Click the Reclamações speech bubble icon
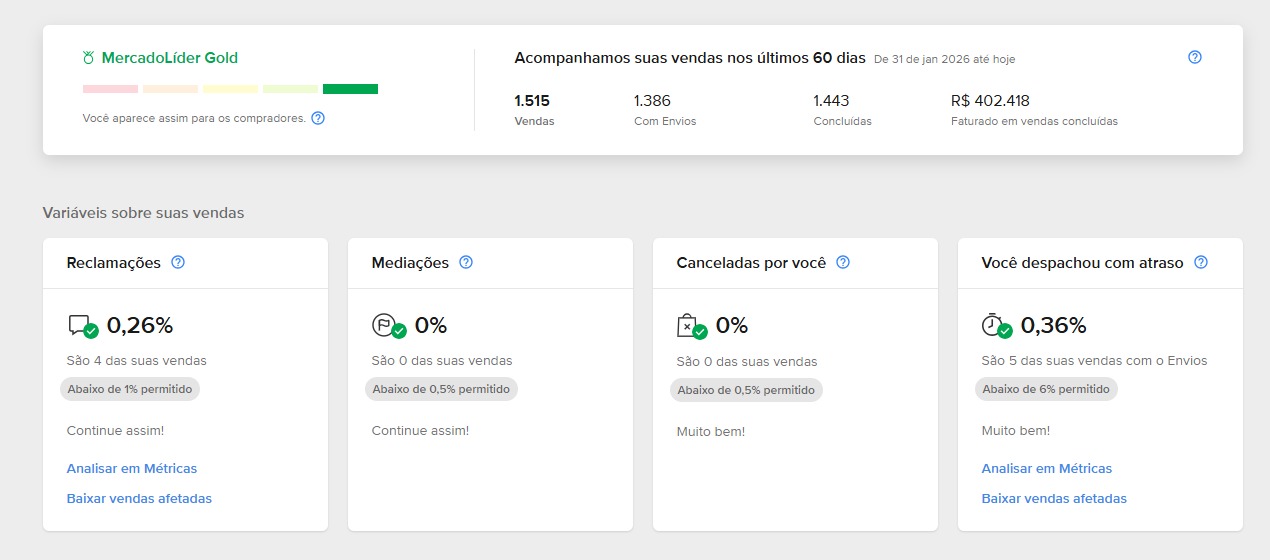 80,325
